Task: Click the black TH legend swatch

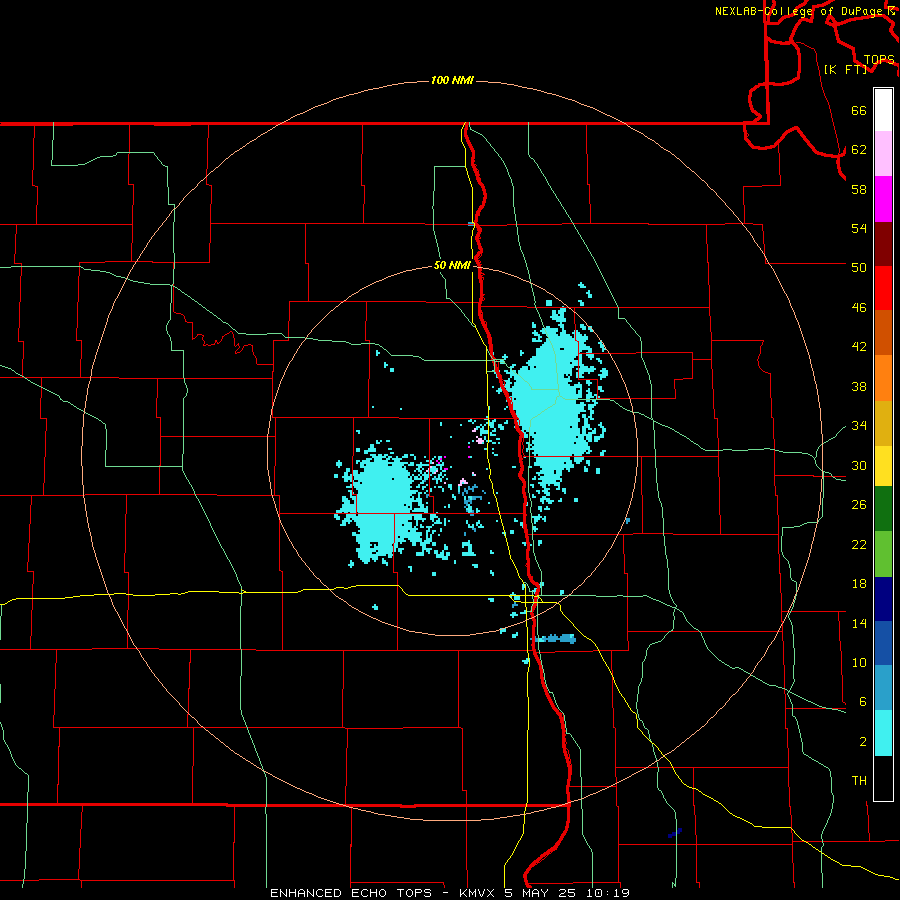Action: [883, 778]
